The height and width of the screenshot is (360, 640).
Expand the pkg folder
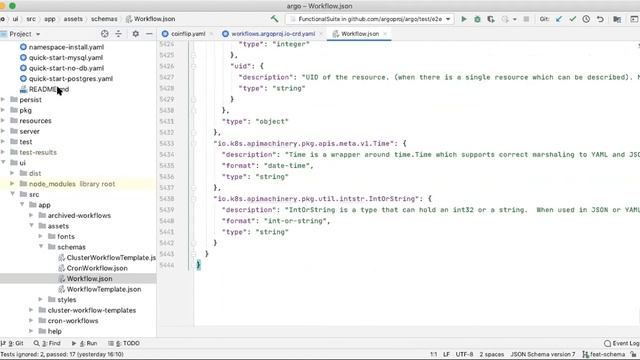pyautogui.click(x=3, y=110)
